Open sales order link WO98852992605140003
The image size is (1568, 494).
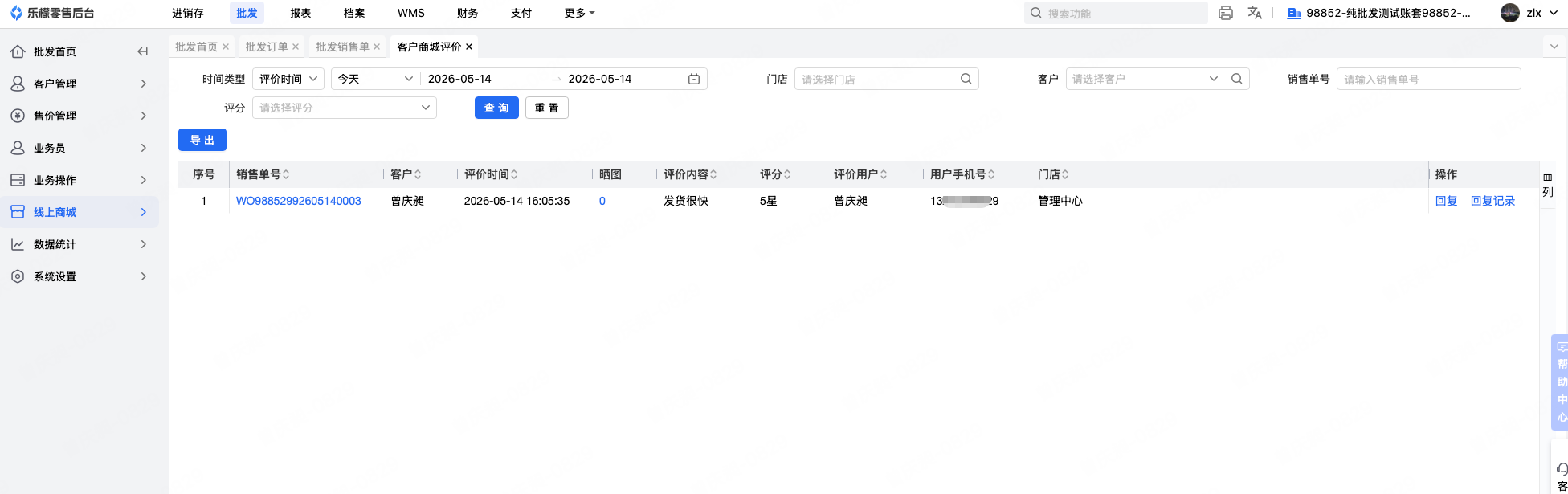pos(299,201)
